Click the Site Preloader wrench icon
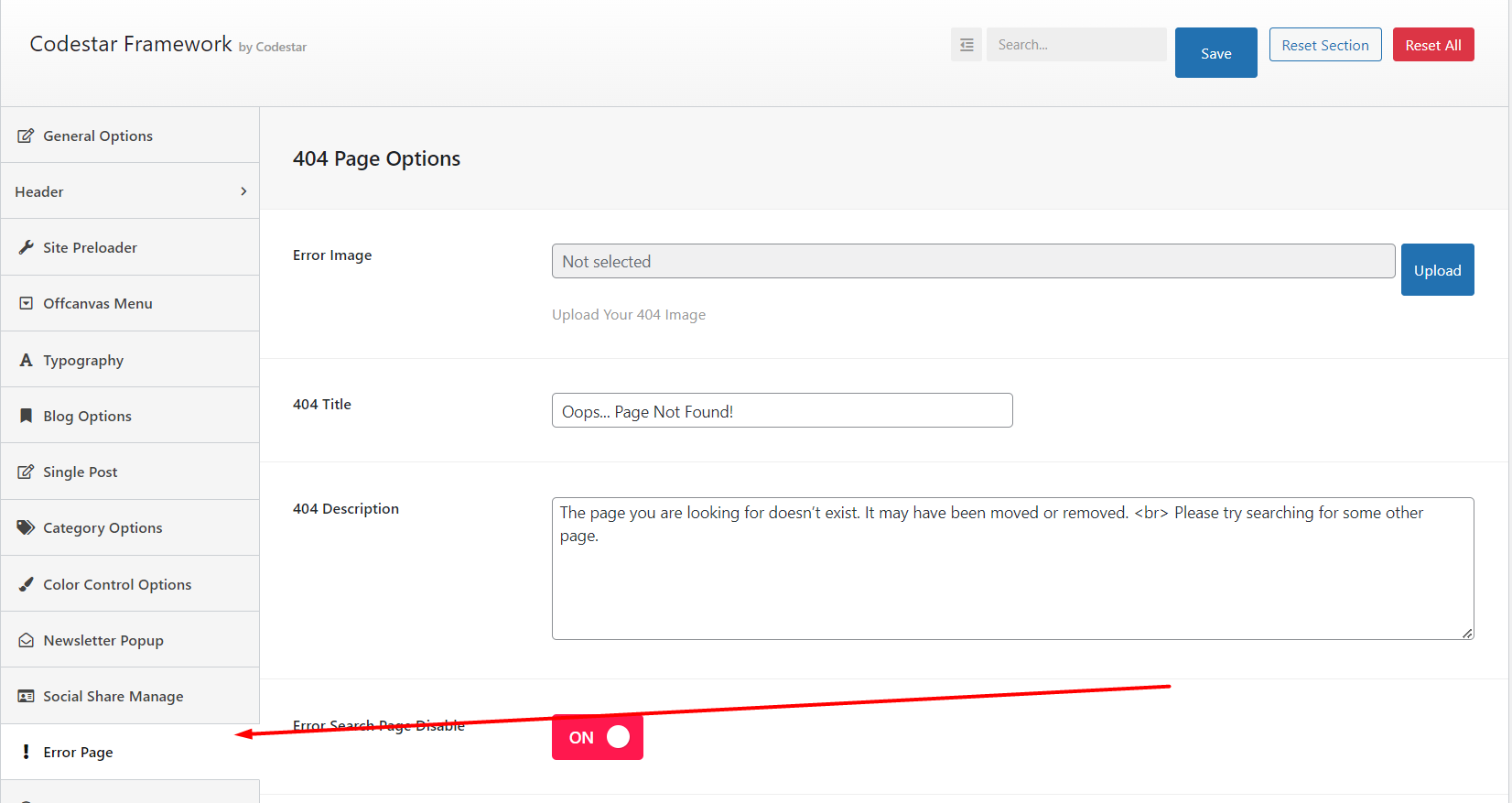The width and height of the screenshot is (1512, 803). pos(26,247)
